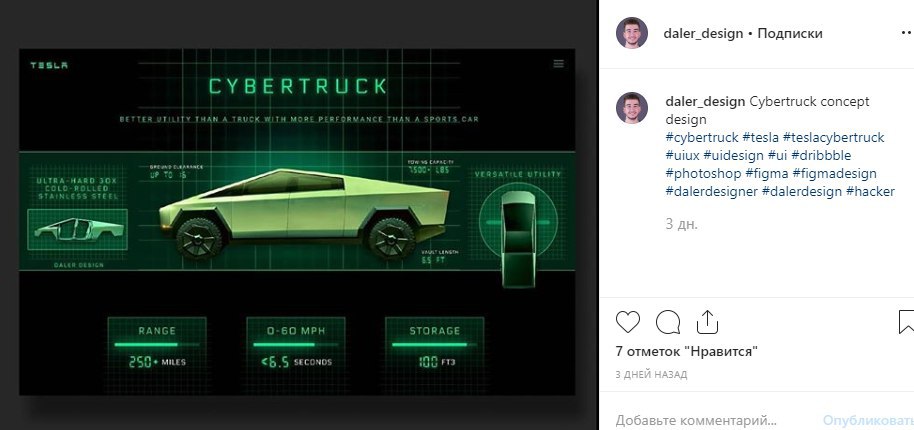Screen dimensions: 914x430
Task: Submit comment with the Опубликовать button
Action: (869, 420)
